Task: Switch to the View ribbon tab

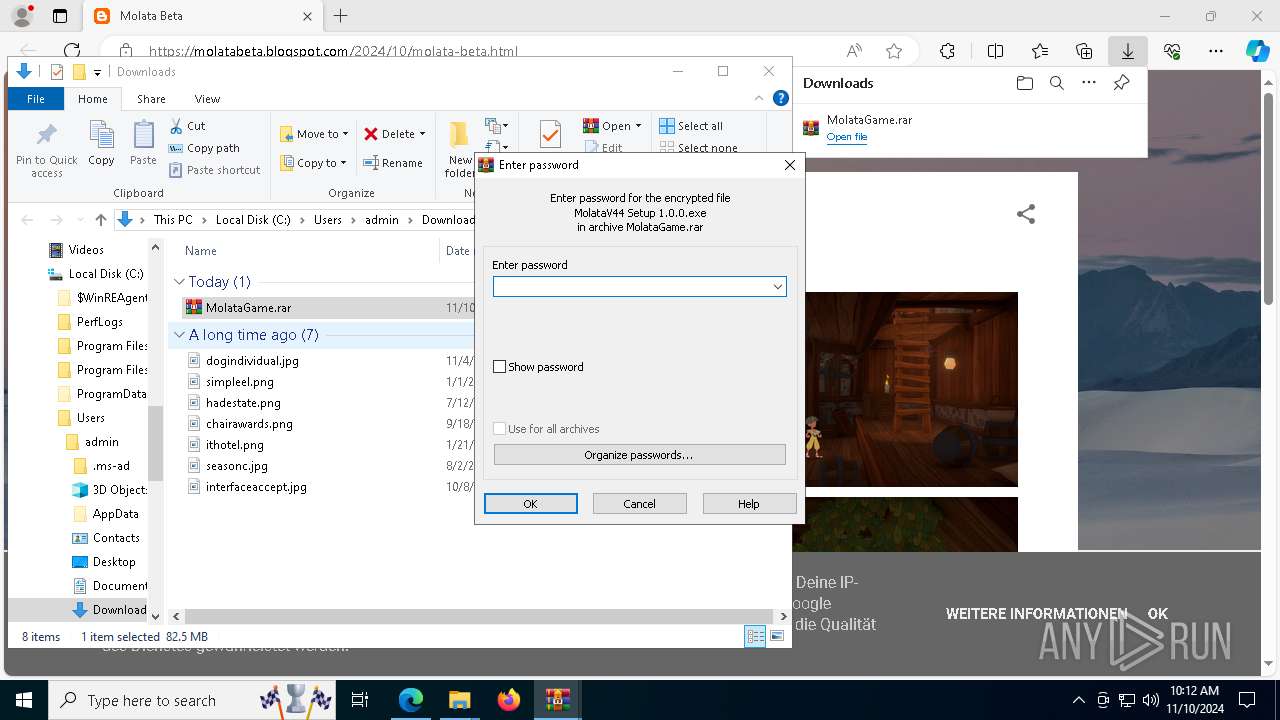Action: 207,99
